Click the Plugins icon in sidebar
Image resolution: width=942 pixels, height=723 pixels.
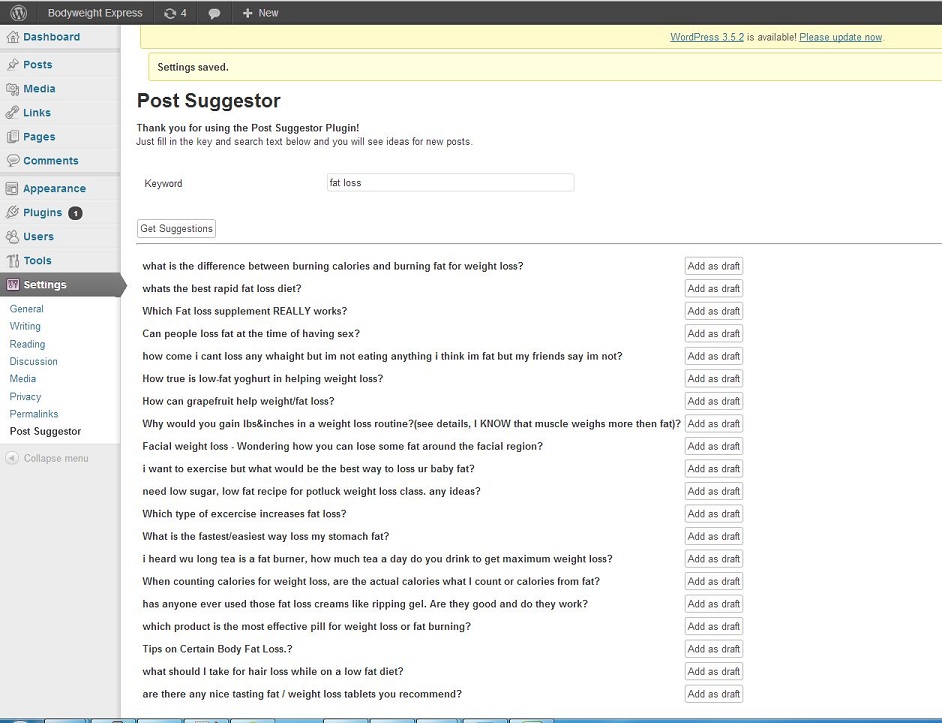[x=12, y=213]
